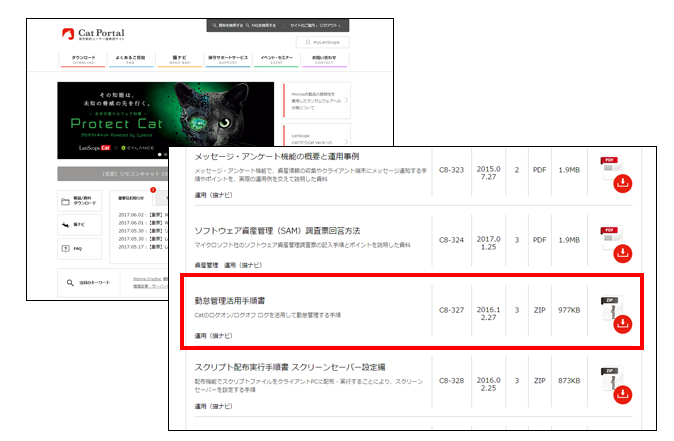Open the 2017.06.02 news entry

(x=143, y=214)
